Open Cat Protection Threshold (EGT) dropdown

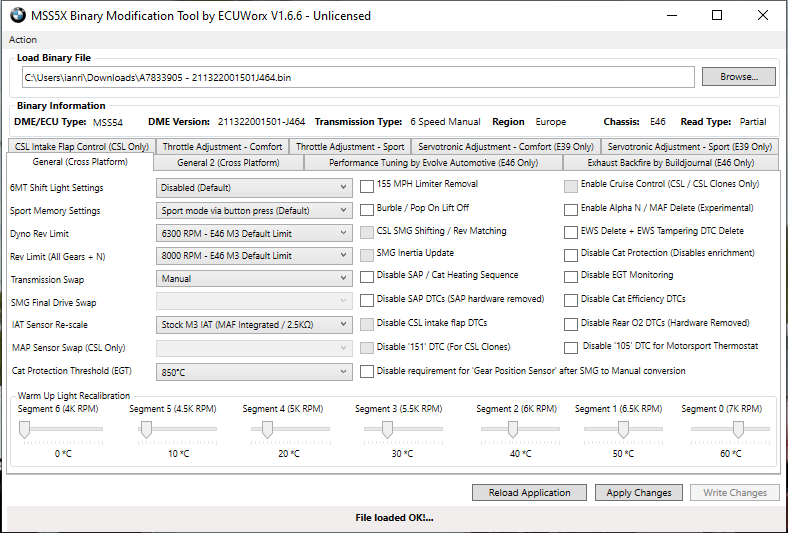(x=254, y=371)
